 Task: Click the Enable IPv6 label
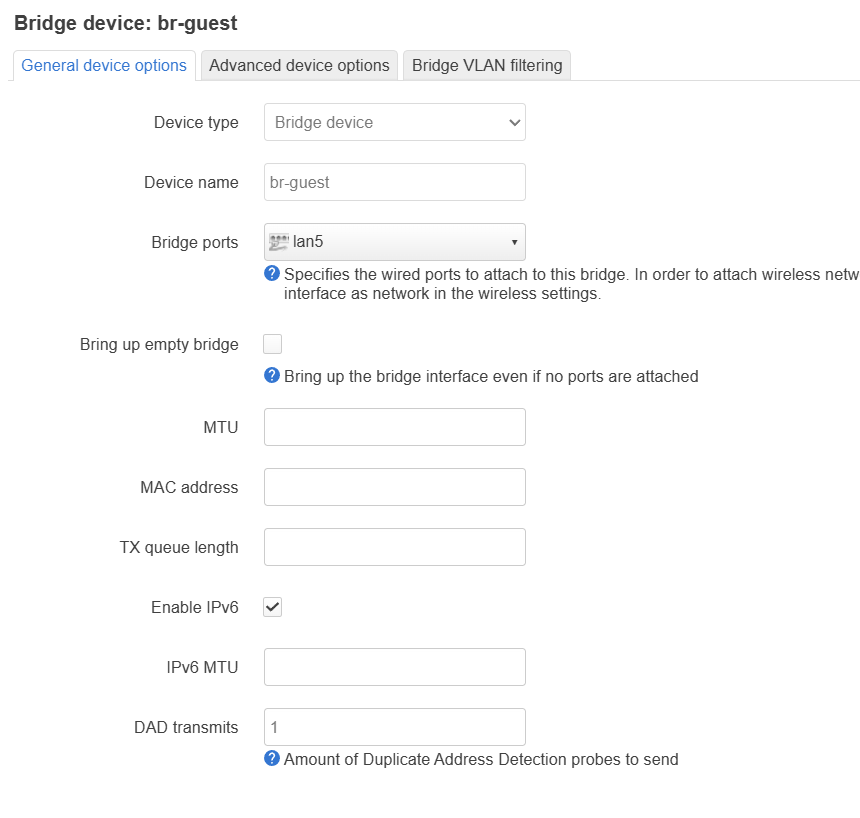coord(194,607)
